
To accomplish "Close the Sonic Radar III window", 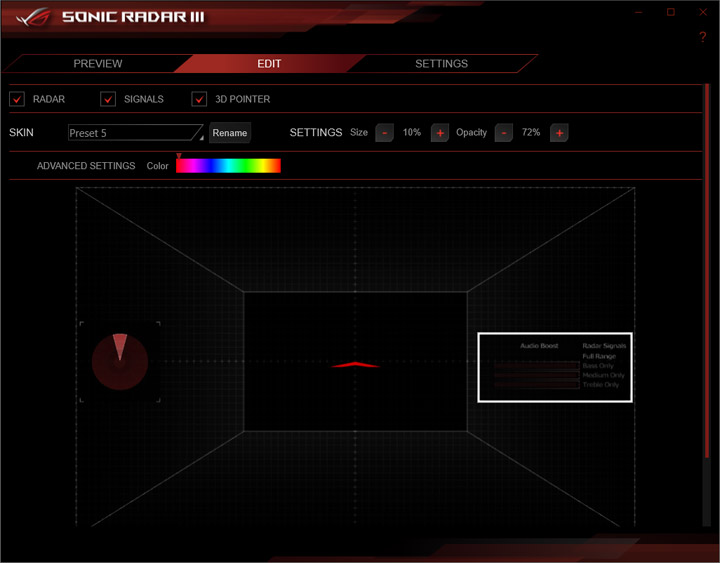I will click(x=703, y=12).
